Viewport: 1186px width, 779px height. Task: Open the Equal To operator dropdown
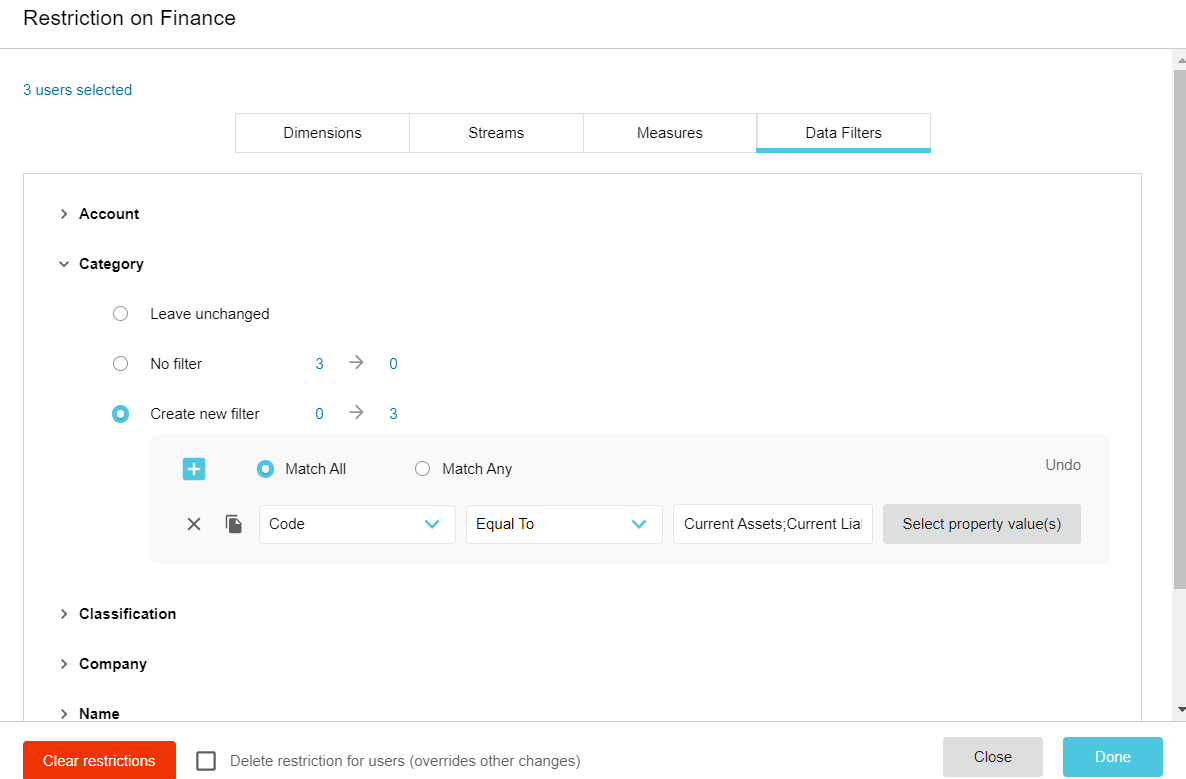564,524
